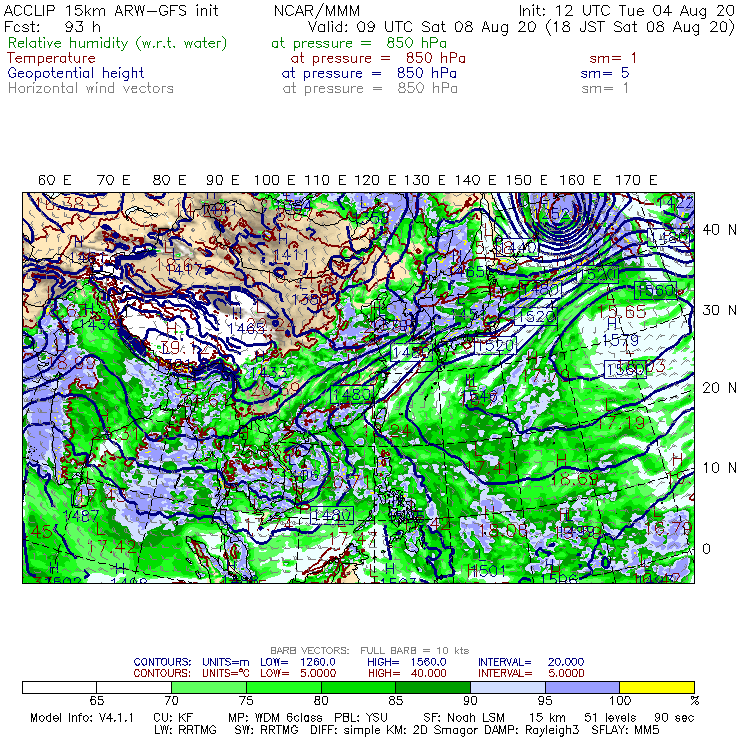Click the 'Valid: 09 UTC Sat 08 Aug 20' text
This screenshot has width=740, height=740.
click(422, 27)
